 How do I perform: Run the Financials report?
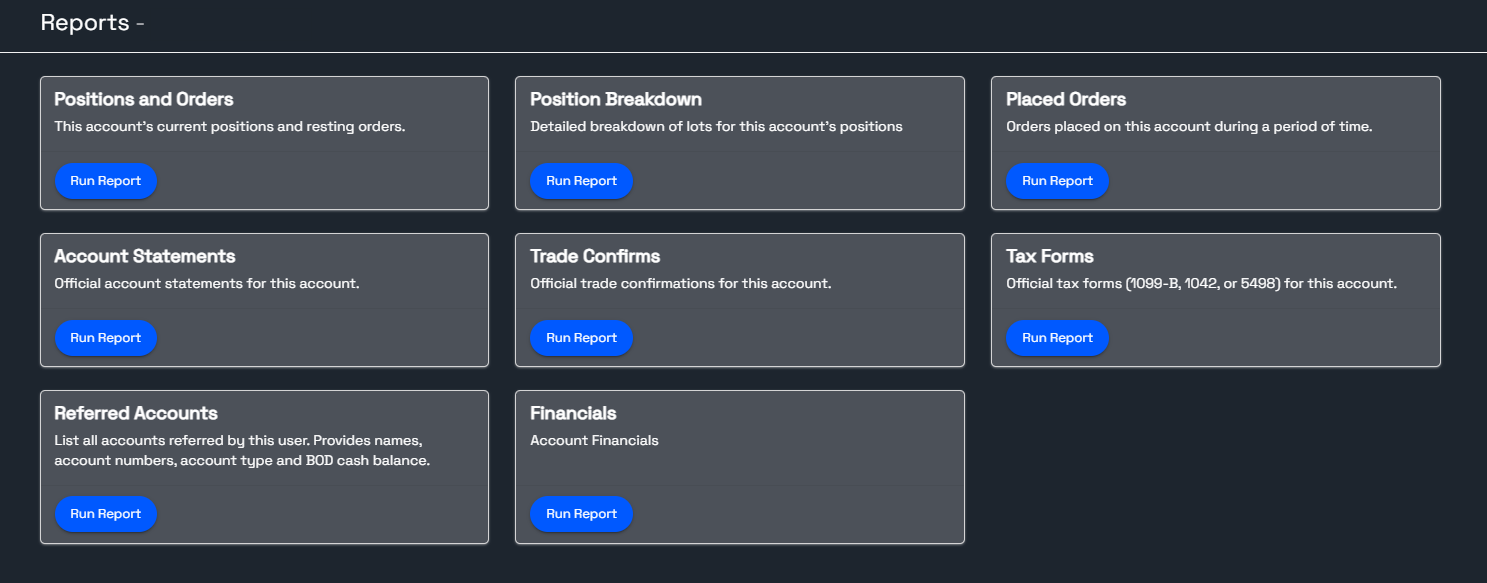pyautogui.click(x=581, y=514)
